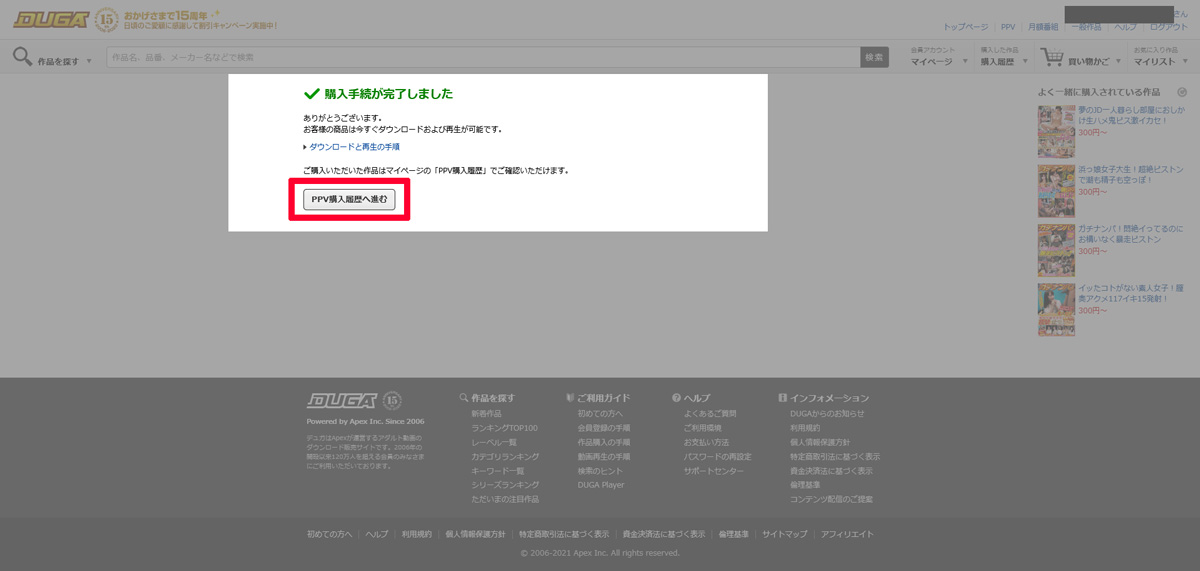Open サポートセンター link in footer

pos(713,471)
